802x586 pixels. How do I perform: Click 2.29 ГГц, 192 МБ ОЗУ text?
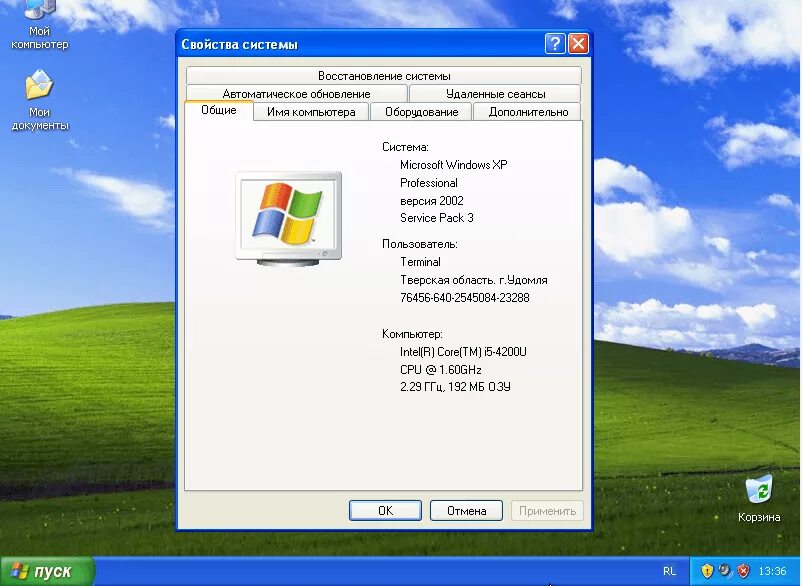click(x=455, y=387)
